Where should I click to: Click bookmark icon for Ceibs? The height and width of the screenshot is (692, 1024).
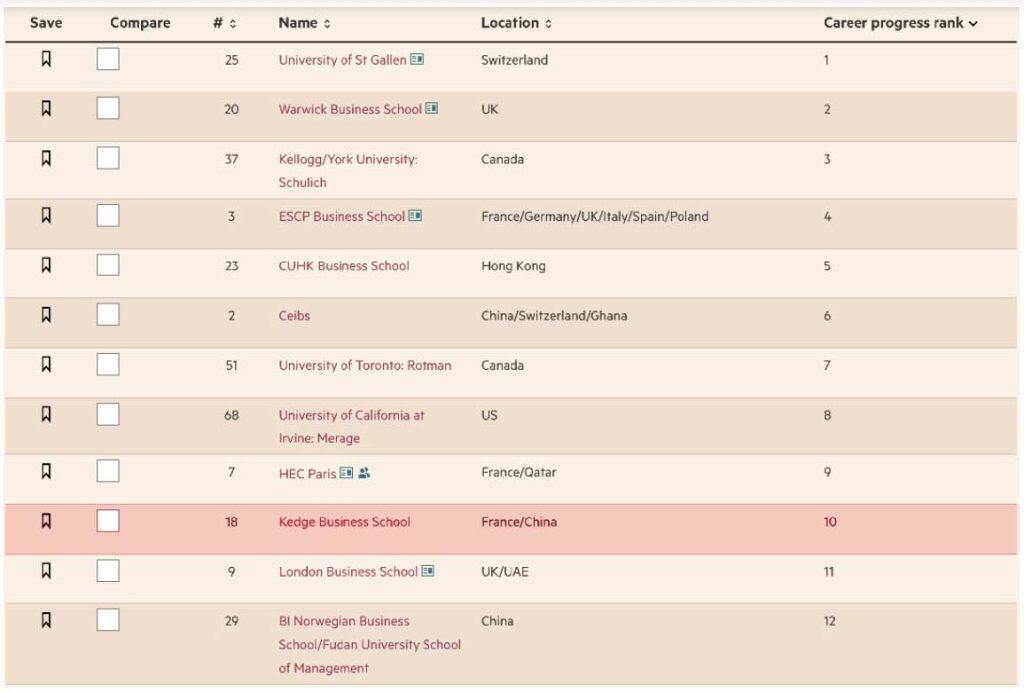[x=46, y=315]
